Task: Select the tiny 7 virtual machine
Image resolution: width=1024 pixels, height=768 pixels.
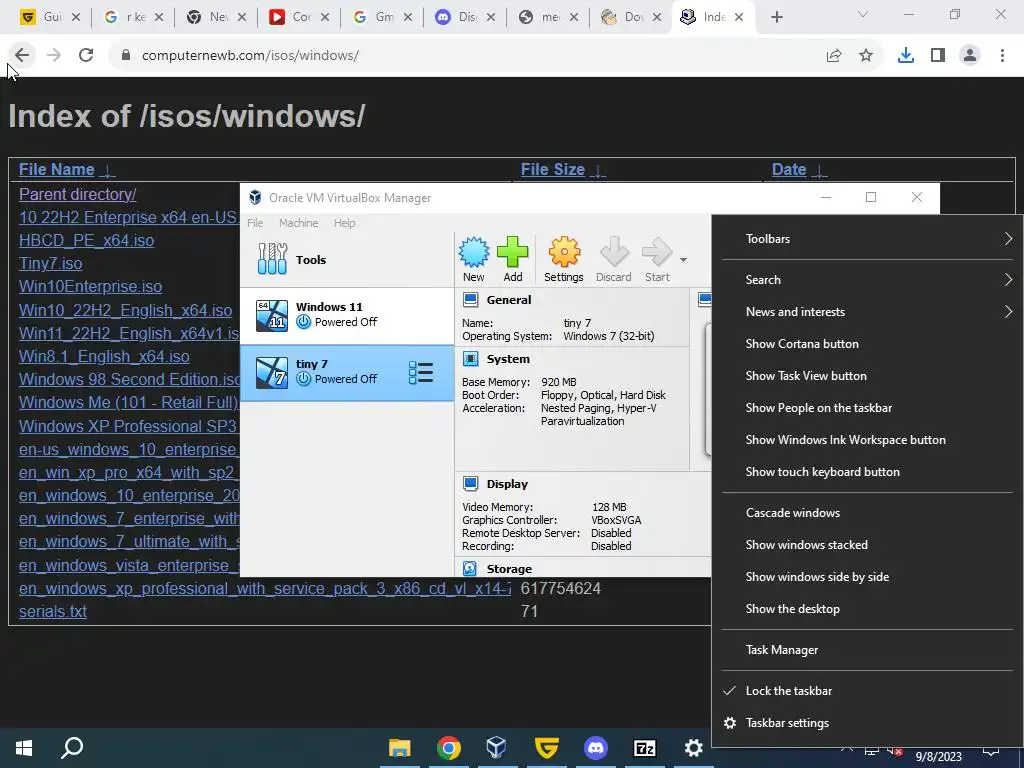Action: click(347, 372)
